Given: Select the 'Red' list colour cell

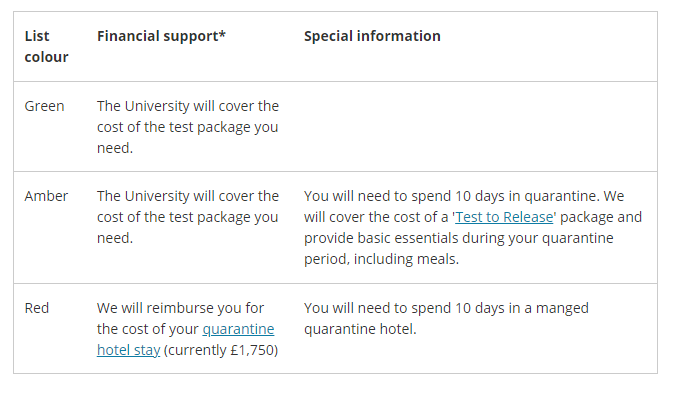Looking at the screenshot, I should 37,308.
